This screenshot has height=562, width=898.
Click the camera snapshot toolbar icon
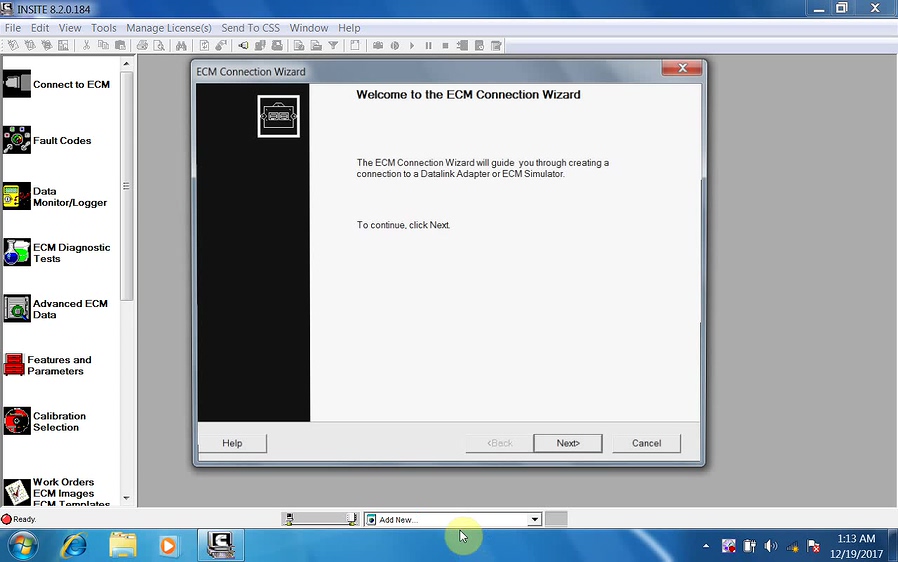[378, 45]
